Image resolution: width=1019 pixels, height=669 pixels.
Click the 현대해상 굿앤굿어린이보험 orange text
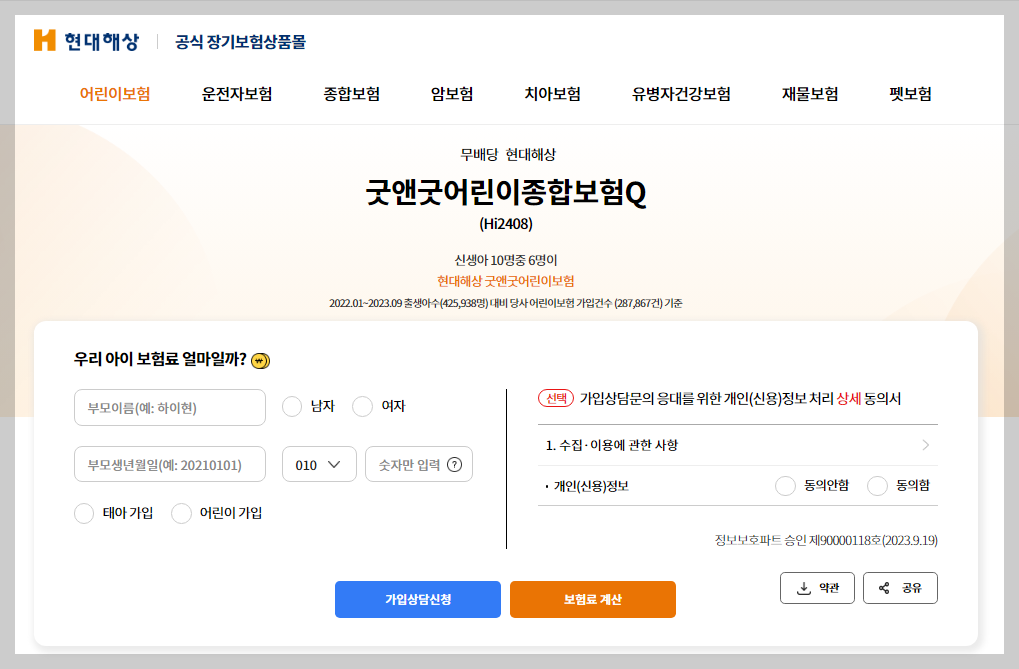point(506,281)
